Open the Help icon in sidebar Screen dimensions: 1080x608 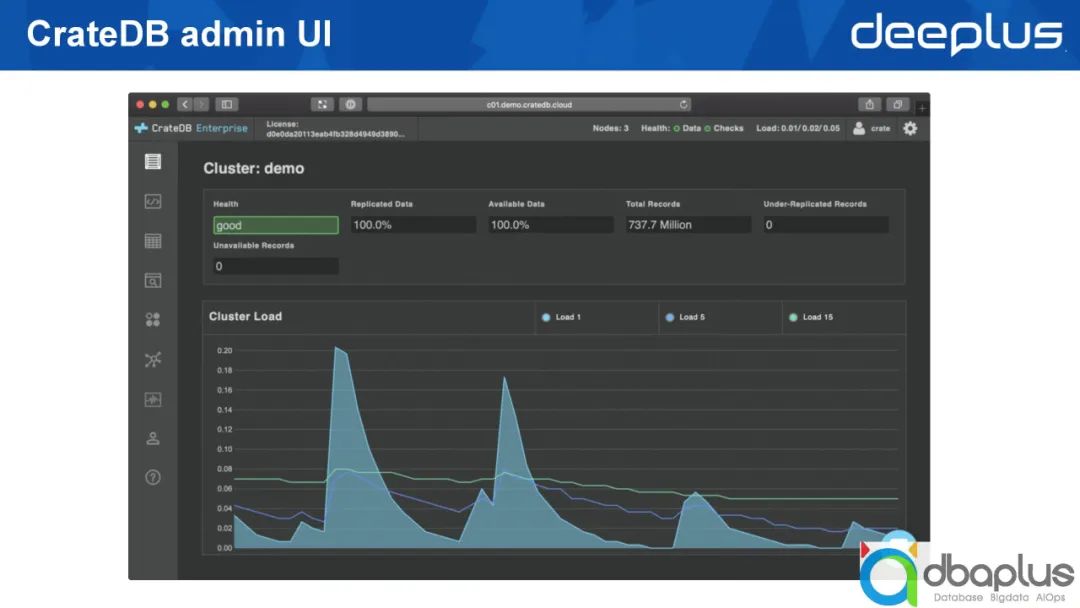[153, 477]
